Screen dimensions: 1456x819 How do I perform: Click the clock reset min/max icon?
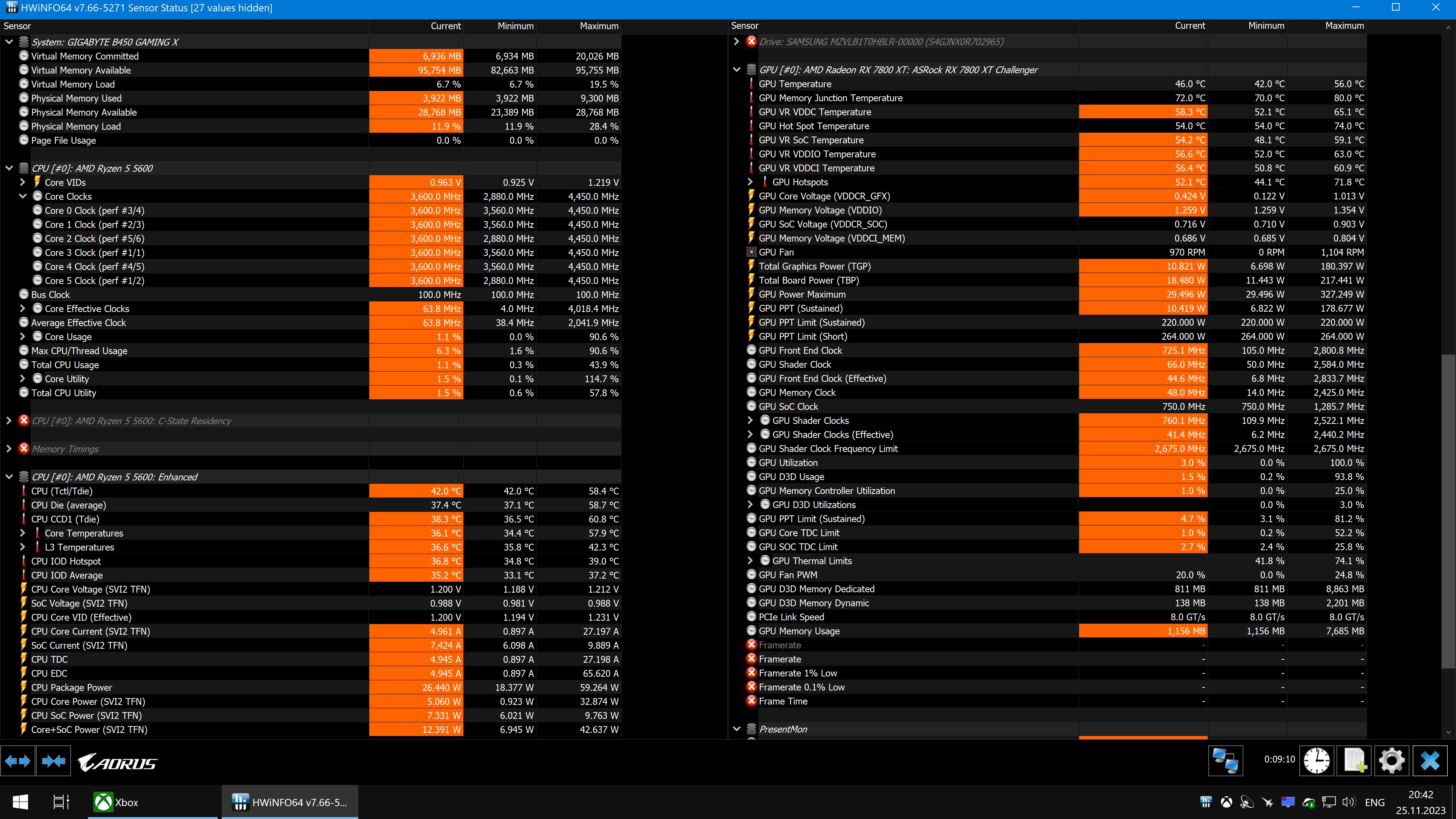pyautogui.click(x=1316, y=761)
